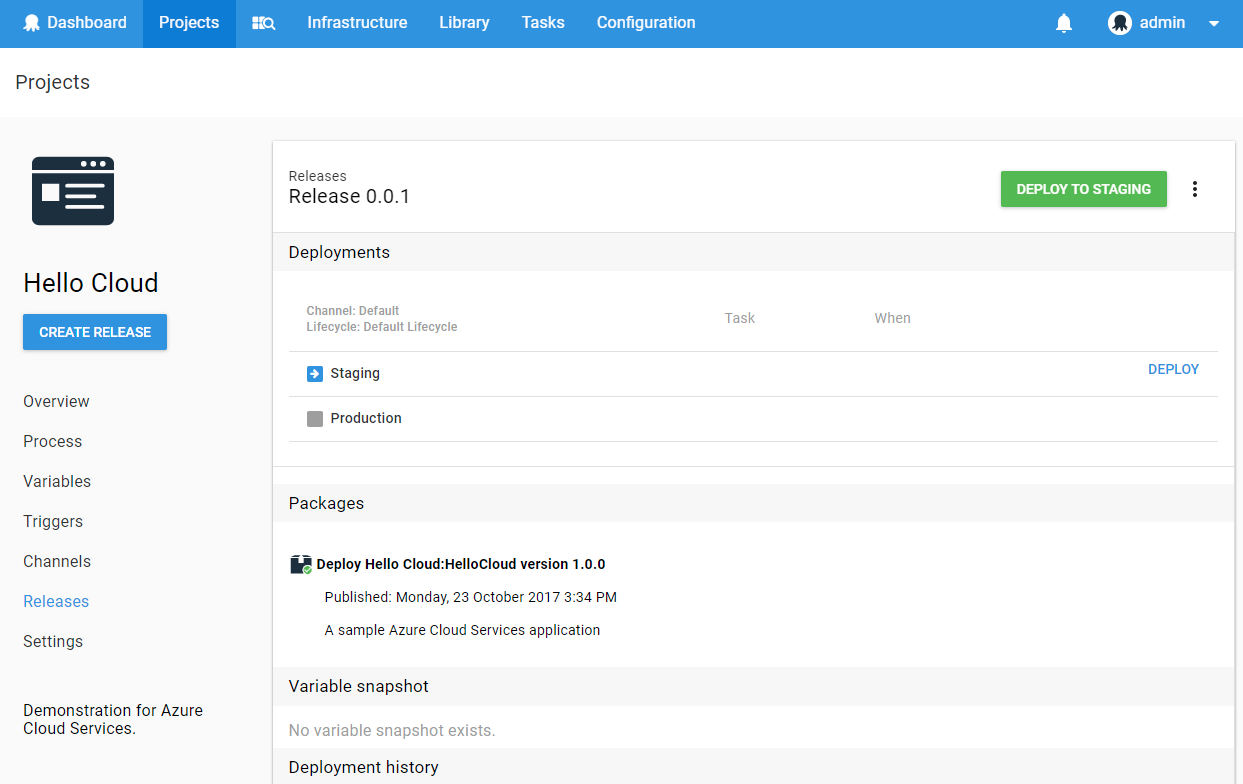Click the admin username label
This screenshot has width=1243, height=784.
(x=1162, y=23)
